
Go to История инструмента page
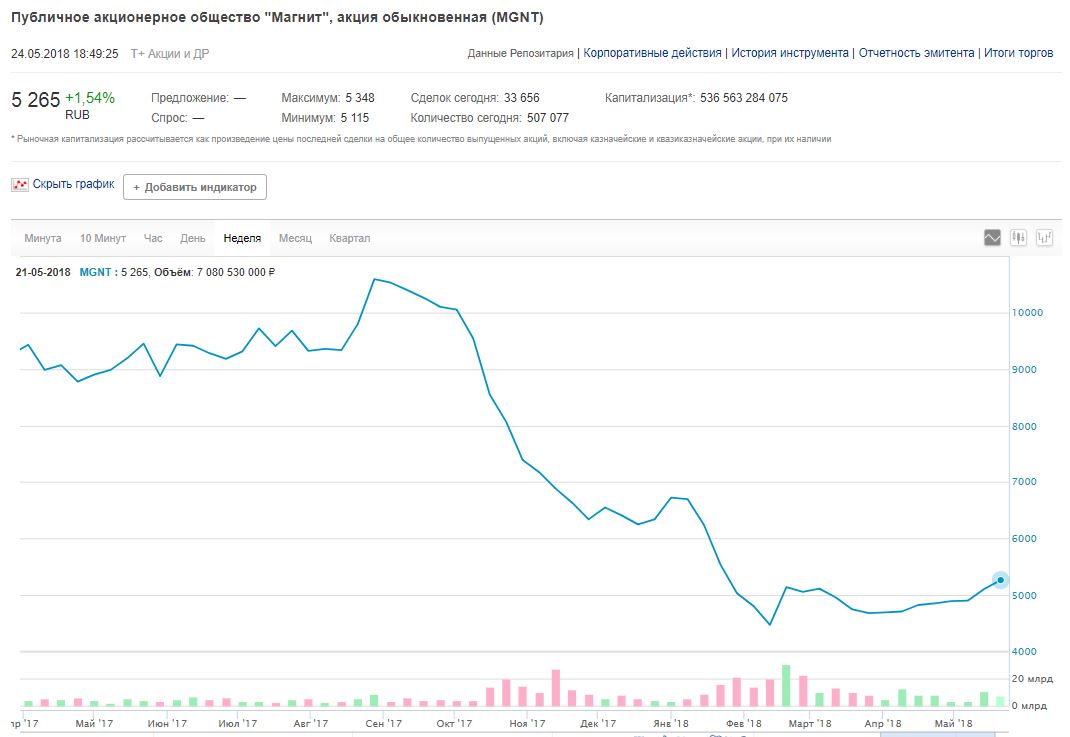pyautogui.click(x=789, y=53)
